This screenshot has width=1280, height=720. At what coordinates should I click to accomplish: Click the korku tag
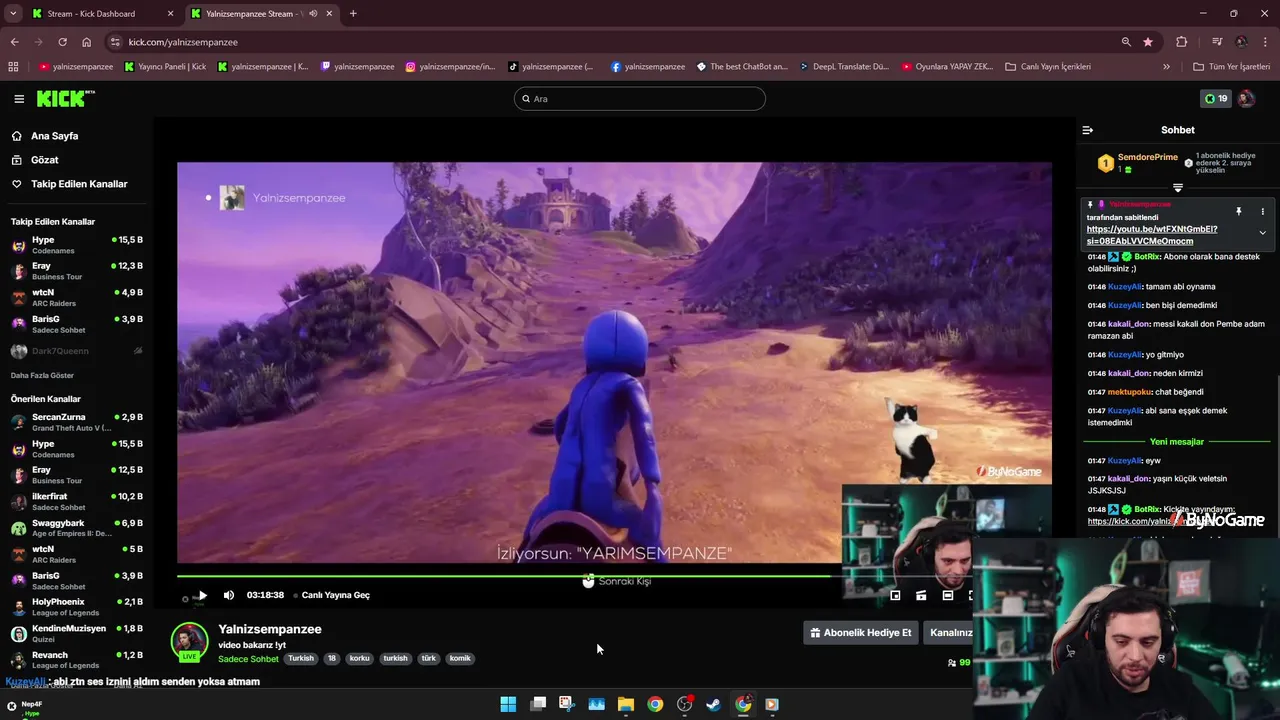tap(360, 659)
